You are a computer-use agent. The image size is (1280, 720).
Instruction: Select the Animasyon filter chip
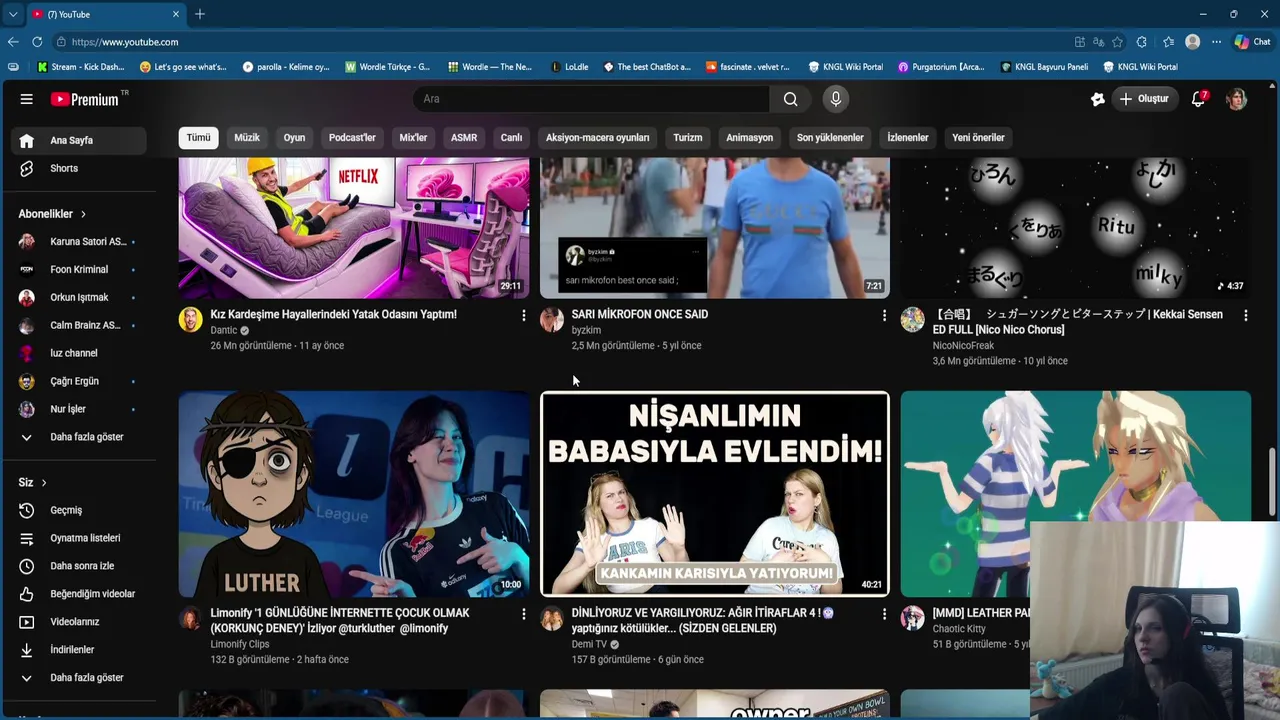[749, 138]
